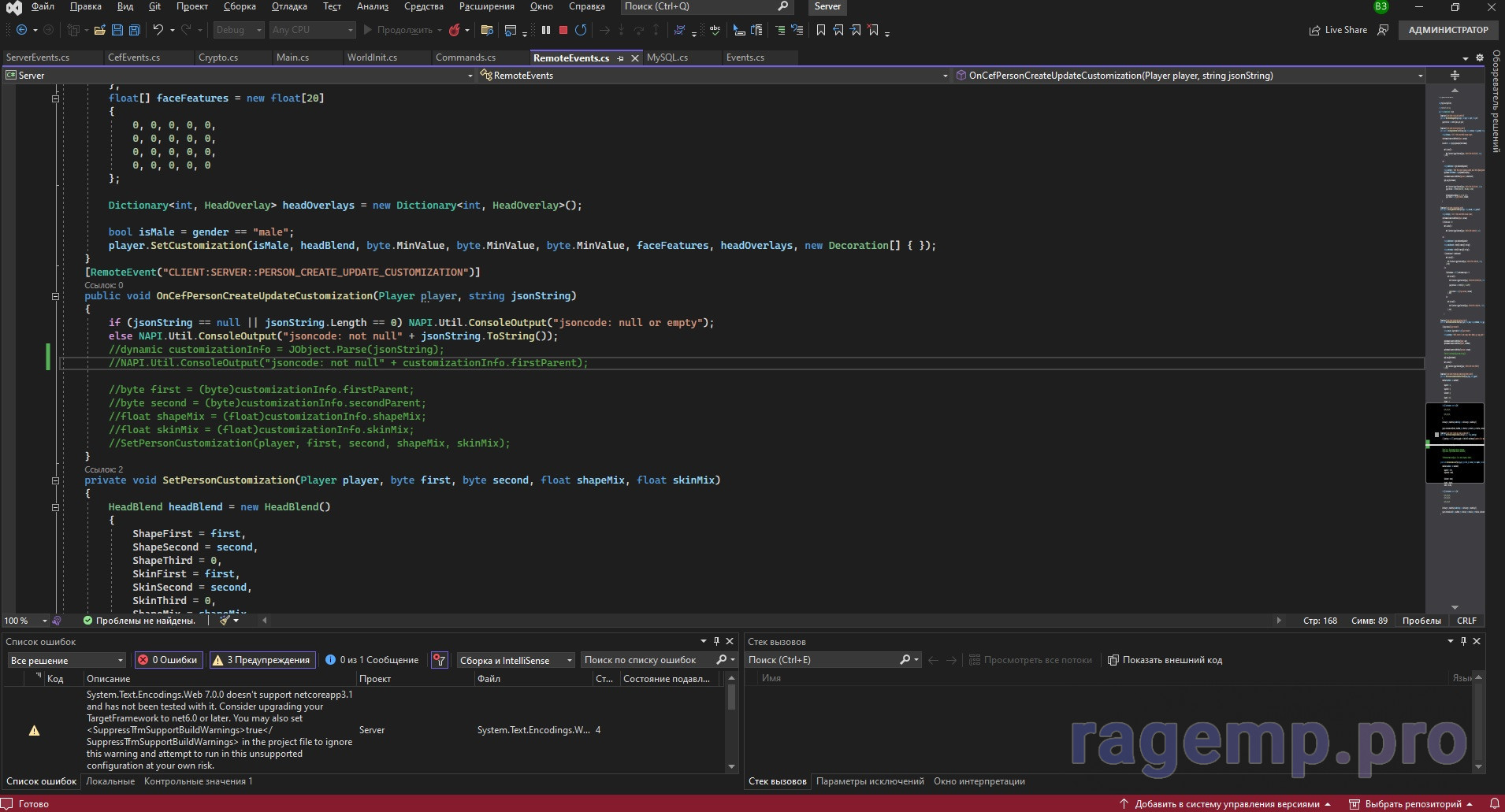Close the RemoteEvents.cs tab
Viewport: 1505px width, 812px height.
634,58
